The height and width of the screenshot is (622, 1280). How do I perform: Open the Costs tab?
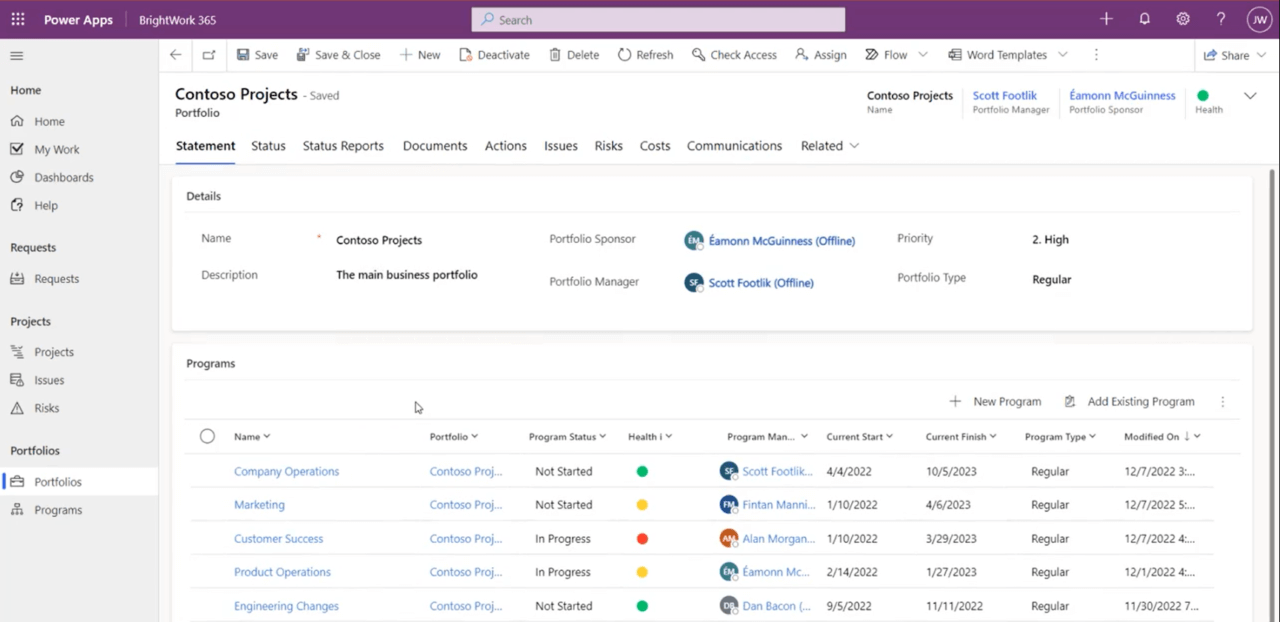pyautogui.click(x=655, y=146)
